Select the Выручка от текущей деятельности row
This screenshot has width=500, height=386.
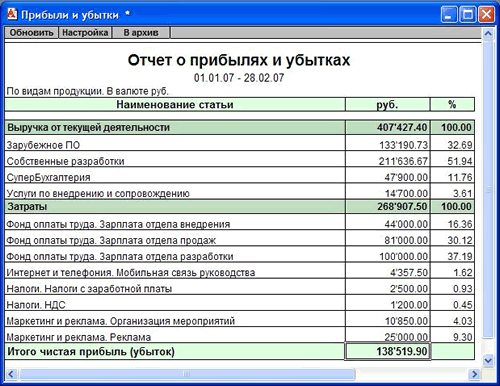240,128
